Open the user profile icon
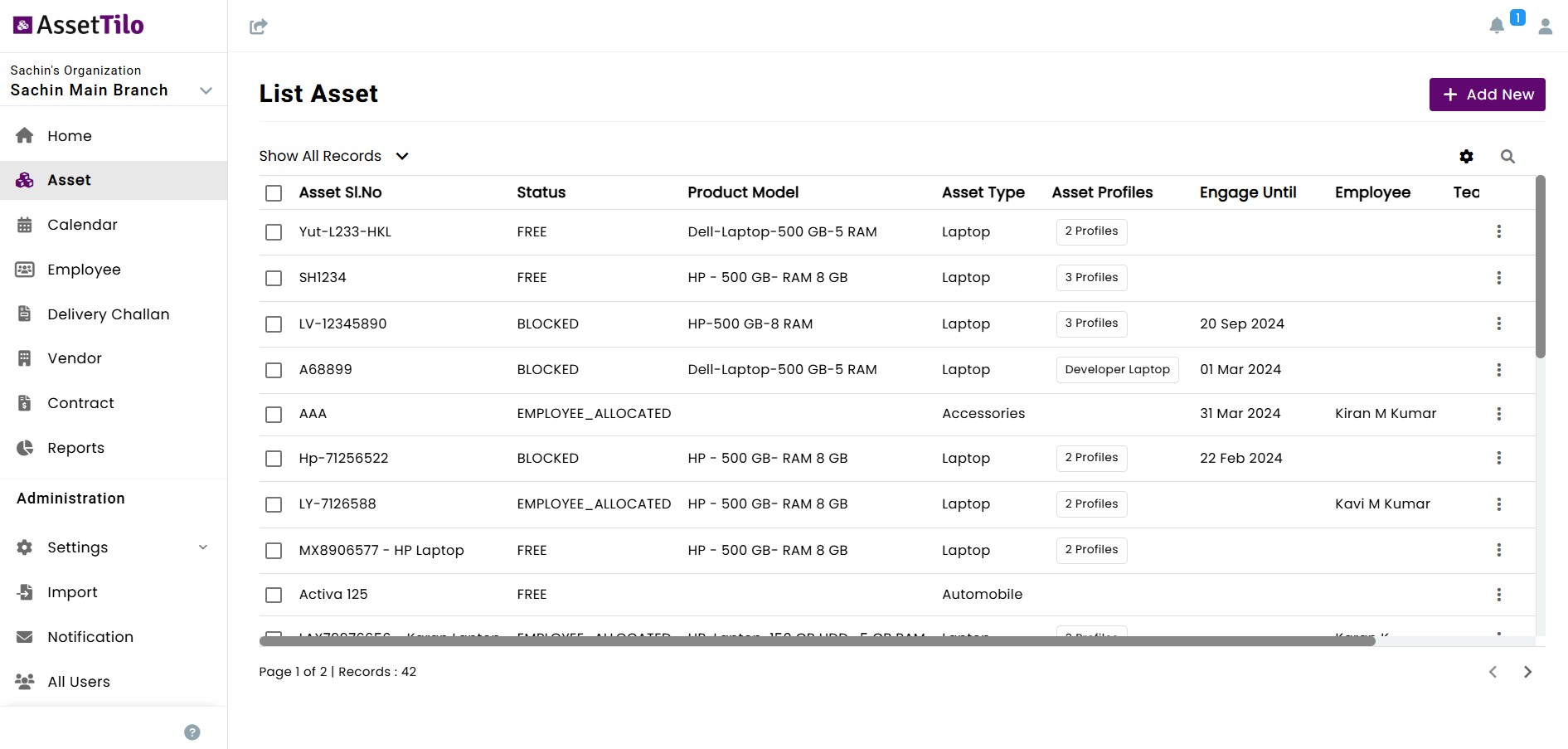Image resolution: width=1568 pixels, height=749 pixels. point(1545,27)
